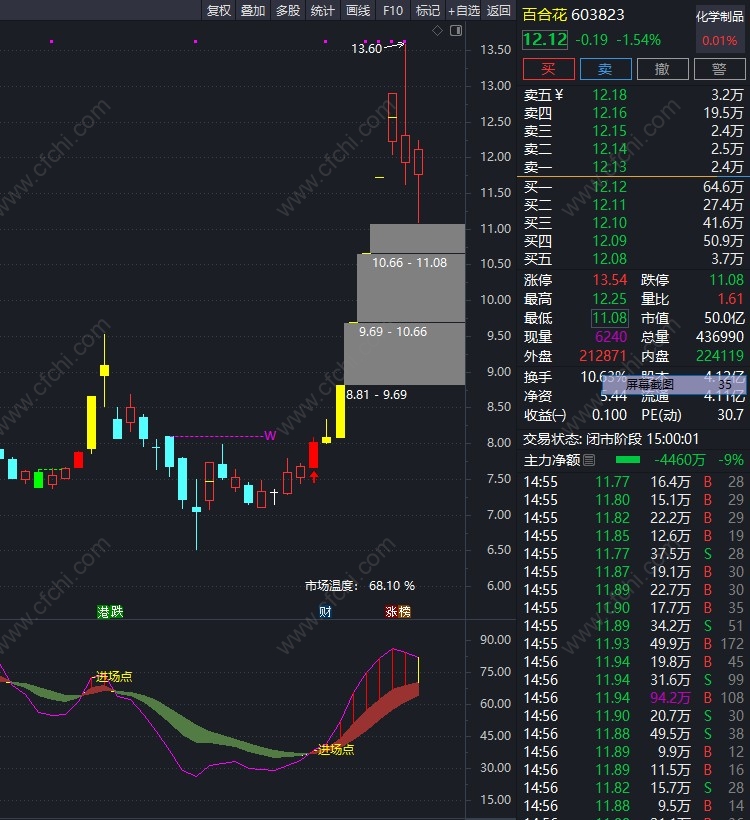750x820 pixels.
Task: Click the 内盘 value 224119
Action: tap(720, 356)
